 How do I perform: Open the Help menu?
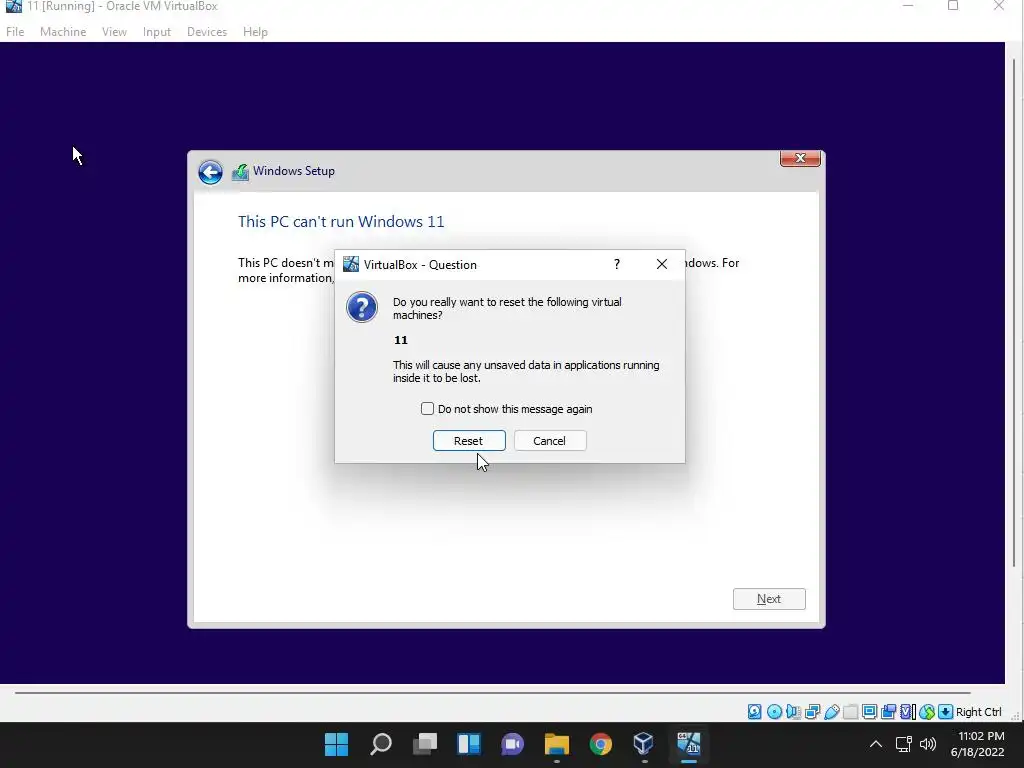[x=255, y=31]
